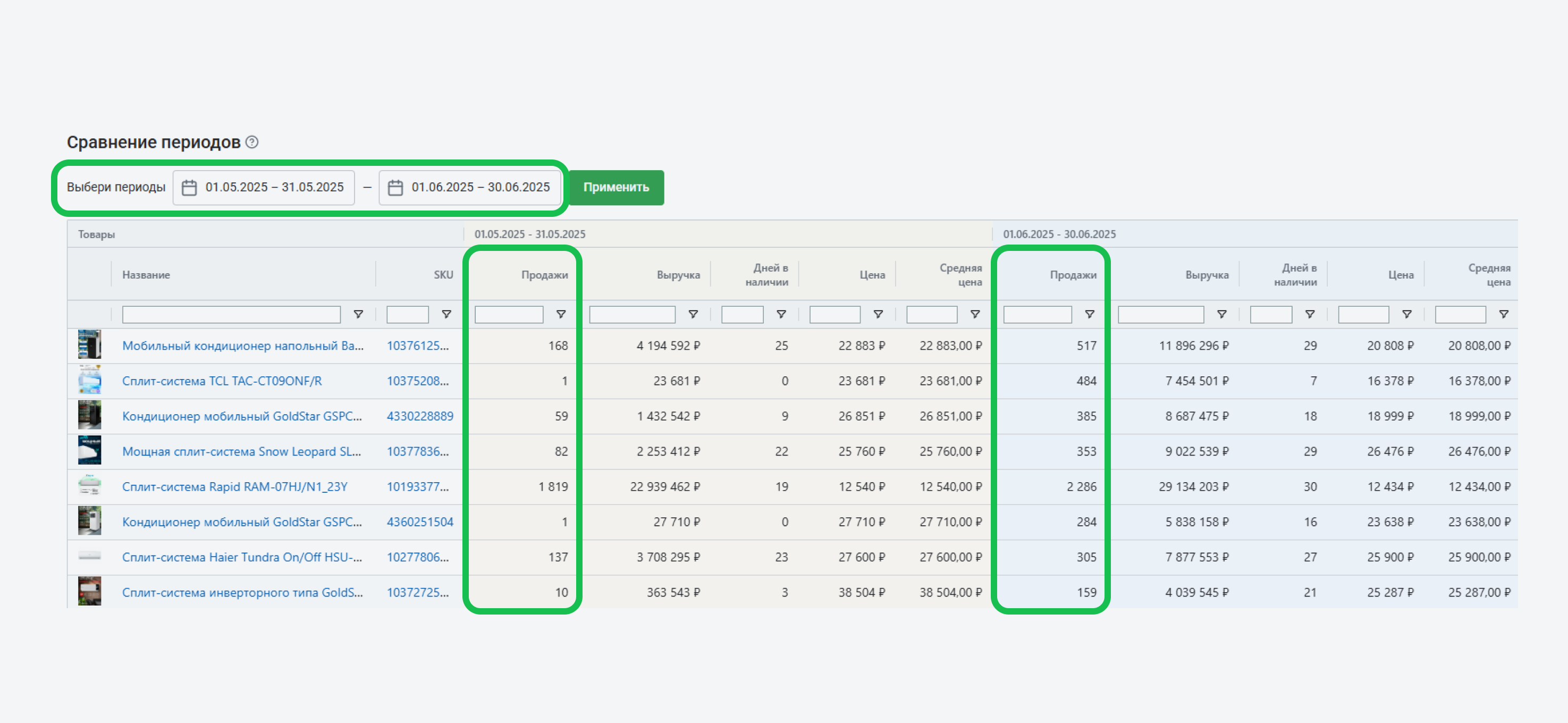Open the Сплит-система TCL TAC-CT09ONF/R product link
Image resolution: width=1568 pixels, height=723 pixels.
(x=222, y=381)
